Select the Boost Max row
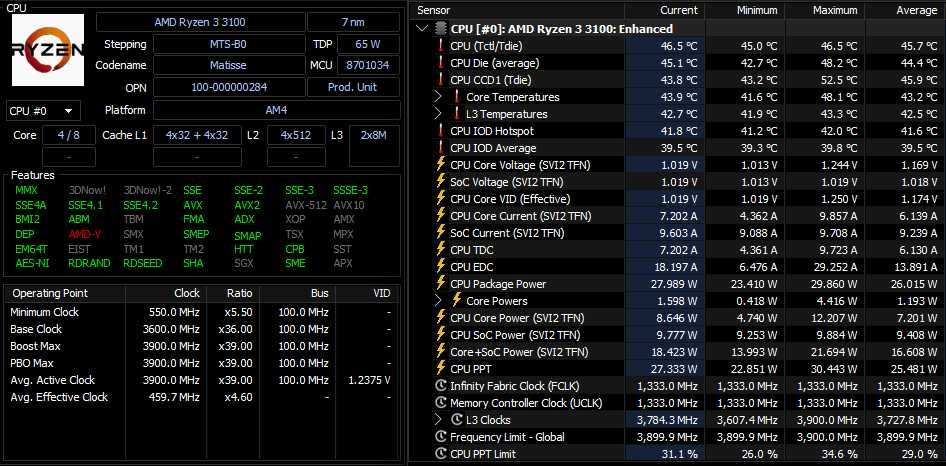The width and height of the screenshot is (946, 466). click(x=202, y=346)
